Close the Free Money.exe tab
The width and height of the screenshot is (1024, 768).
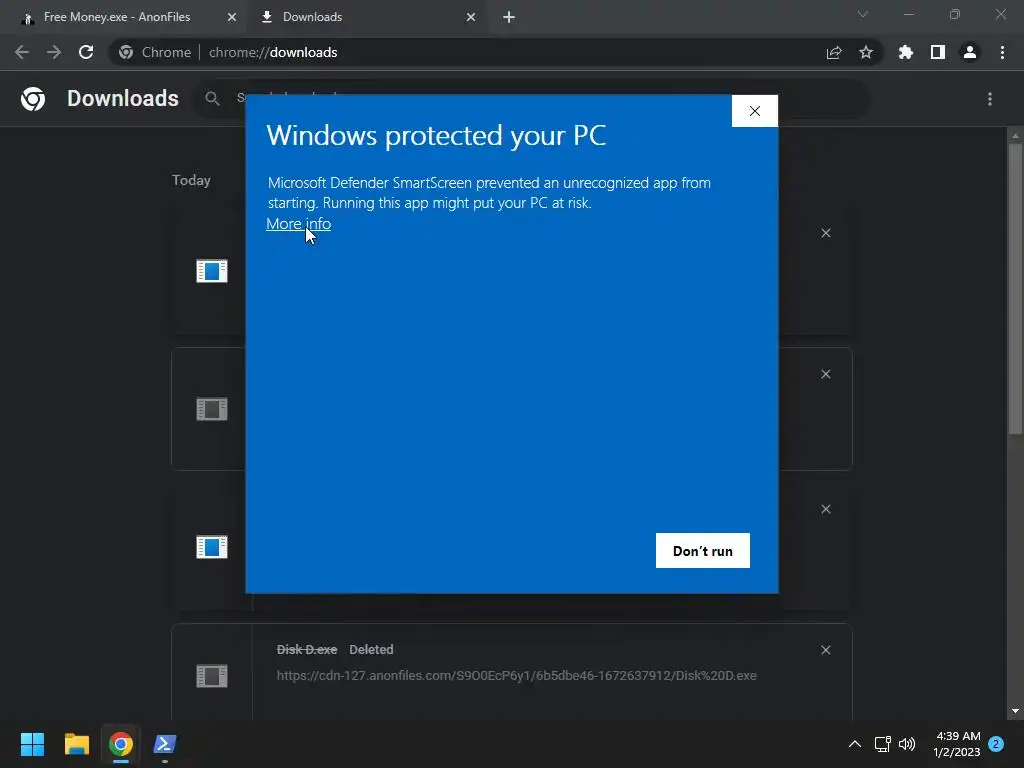pyautogui.click(x=232, y=17)
